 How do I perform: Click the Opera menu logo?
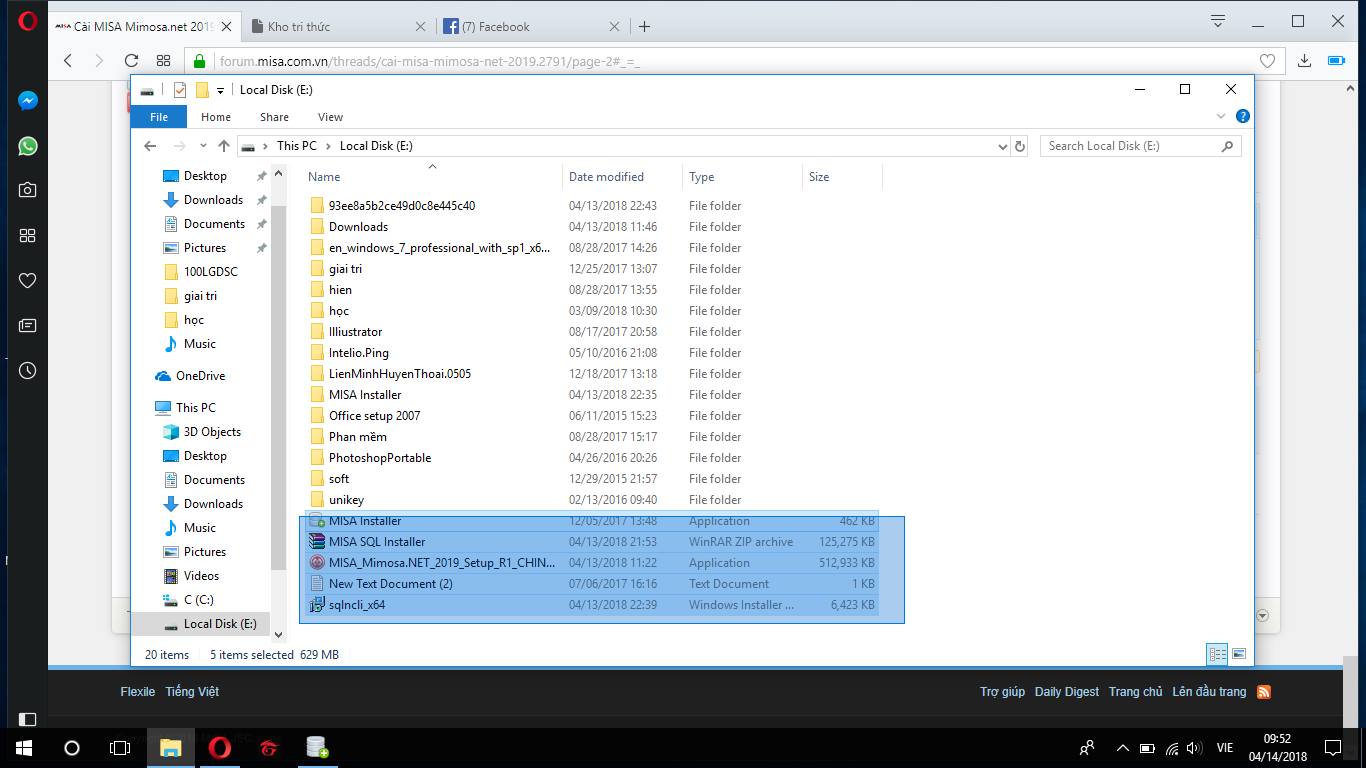pos(28,21)
